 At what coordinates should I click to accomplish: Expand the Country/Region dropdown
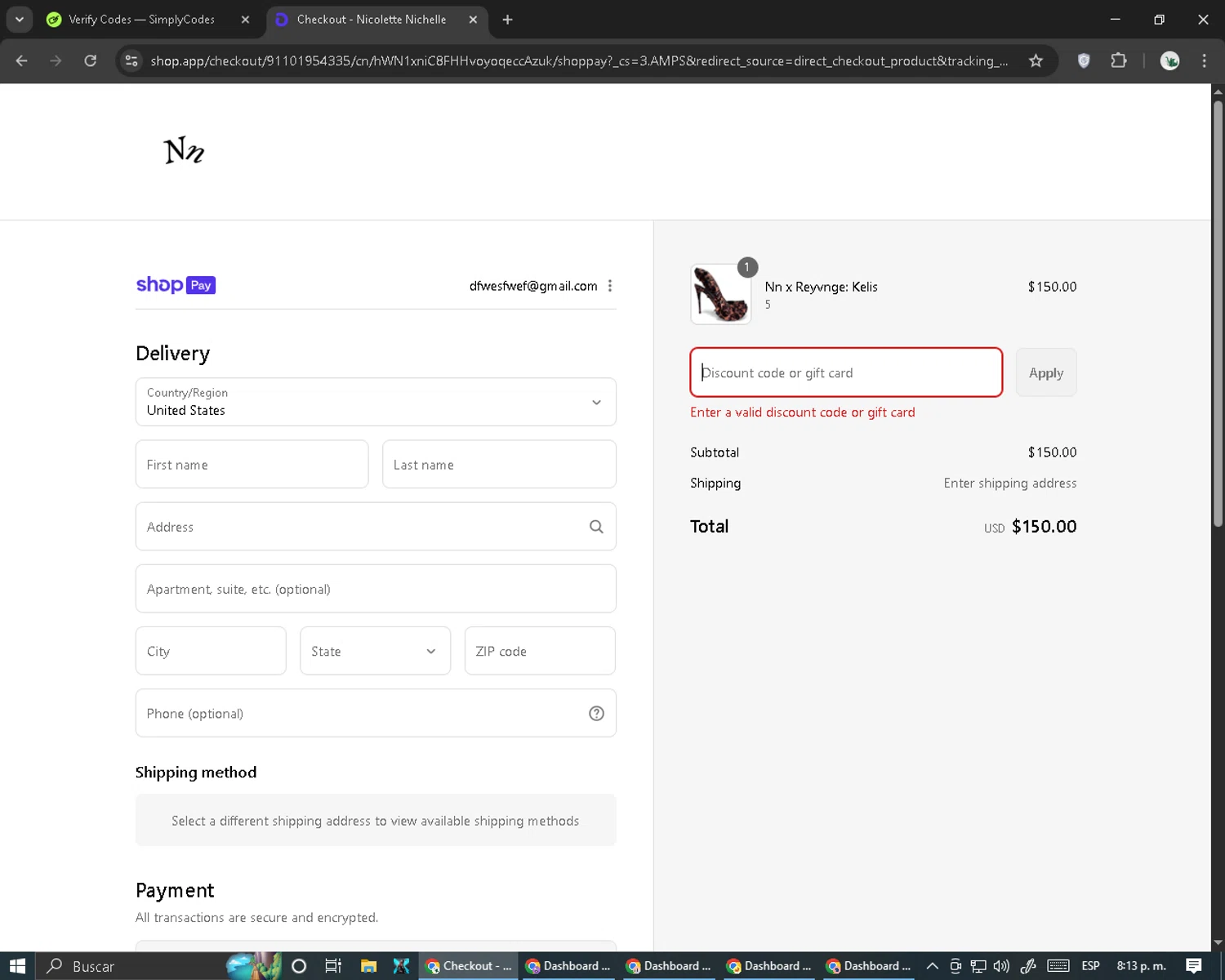[x=376, y=402]
